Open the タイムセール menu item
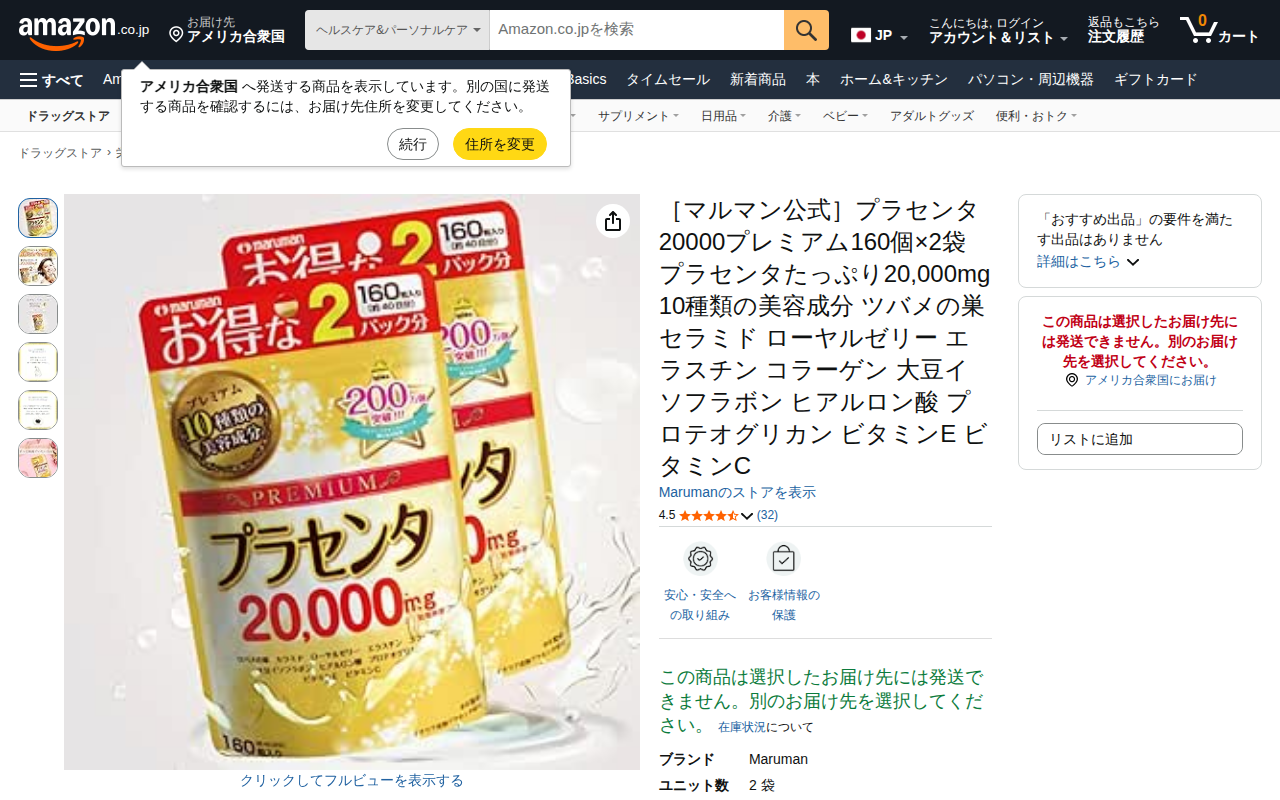The height and width of the screenshot is (800, 1280). pyautogui.click(x=668, y=80)
